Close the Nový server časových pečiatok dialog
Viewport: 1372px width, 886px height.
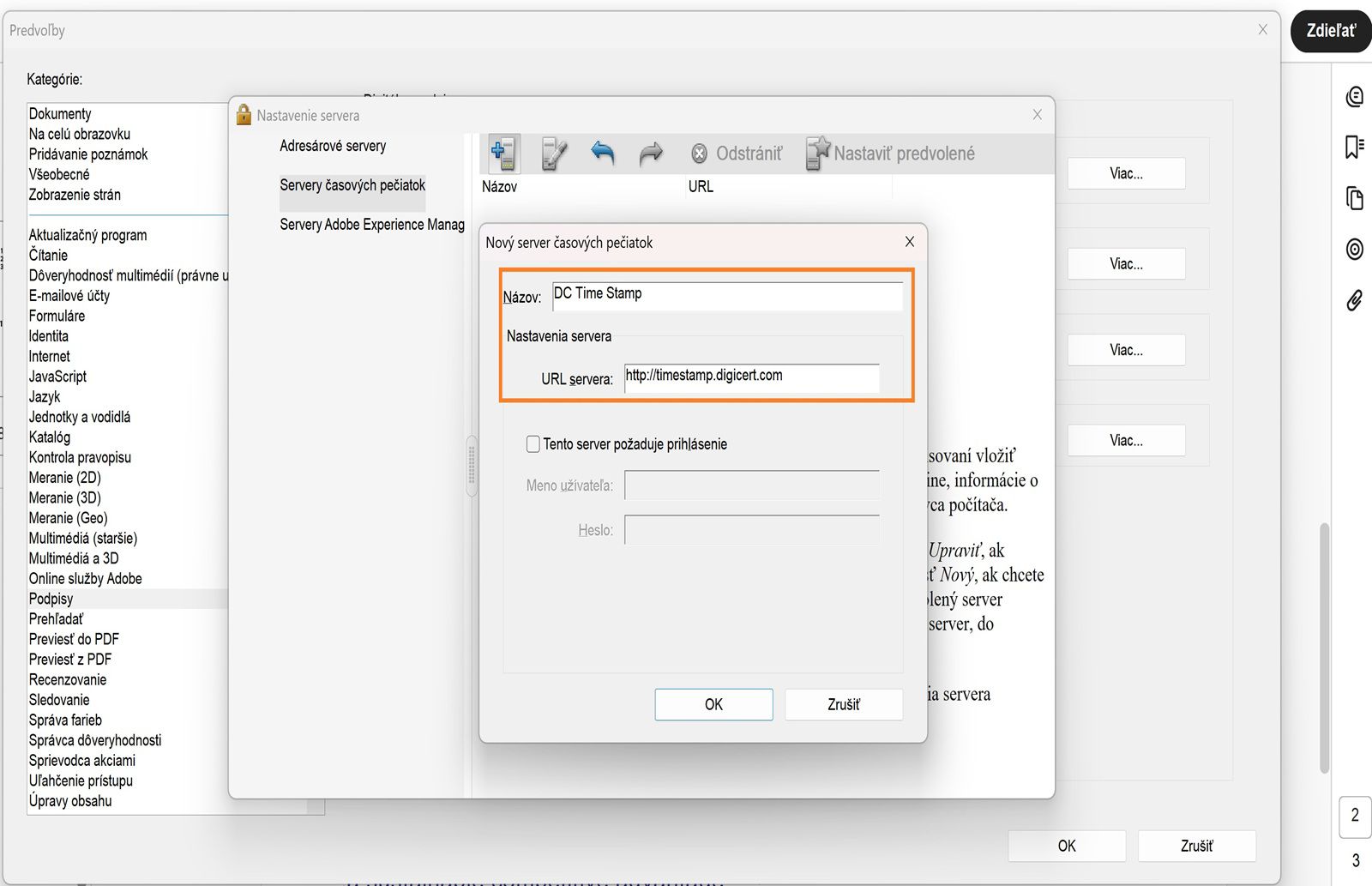pyautogui.click(x=910, y=242)
